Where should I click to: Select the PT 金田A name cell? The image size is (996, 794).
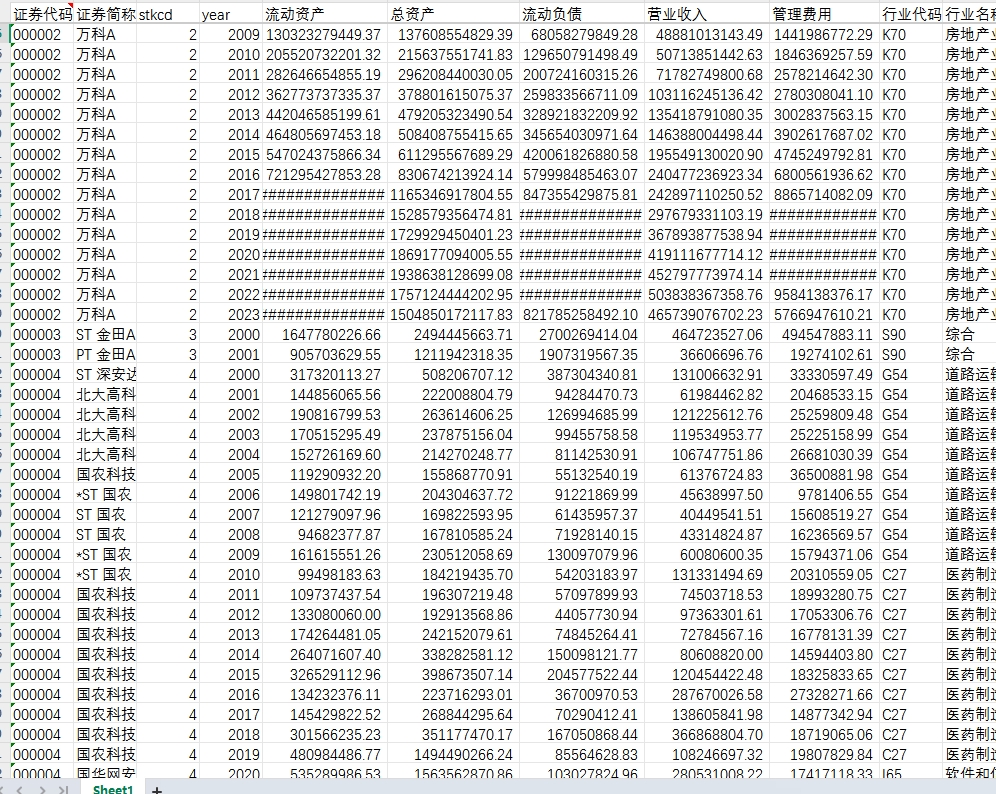[105, 355]
